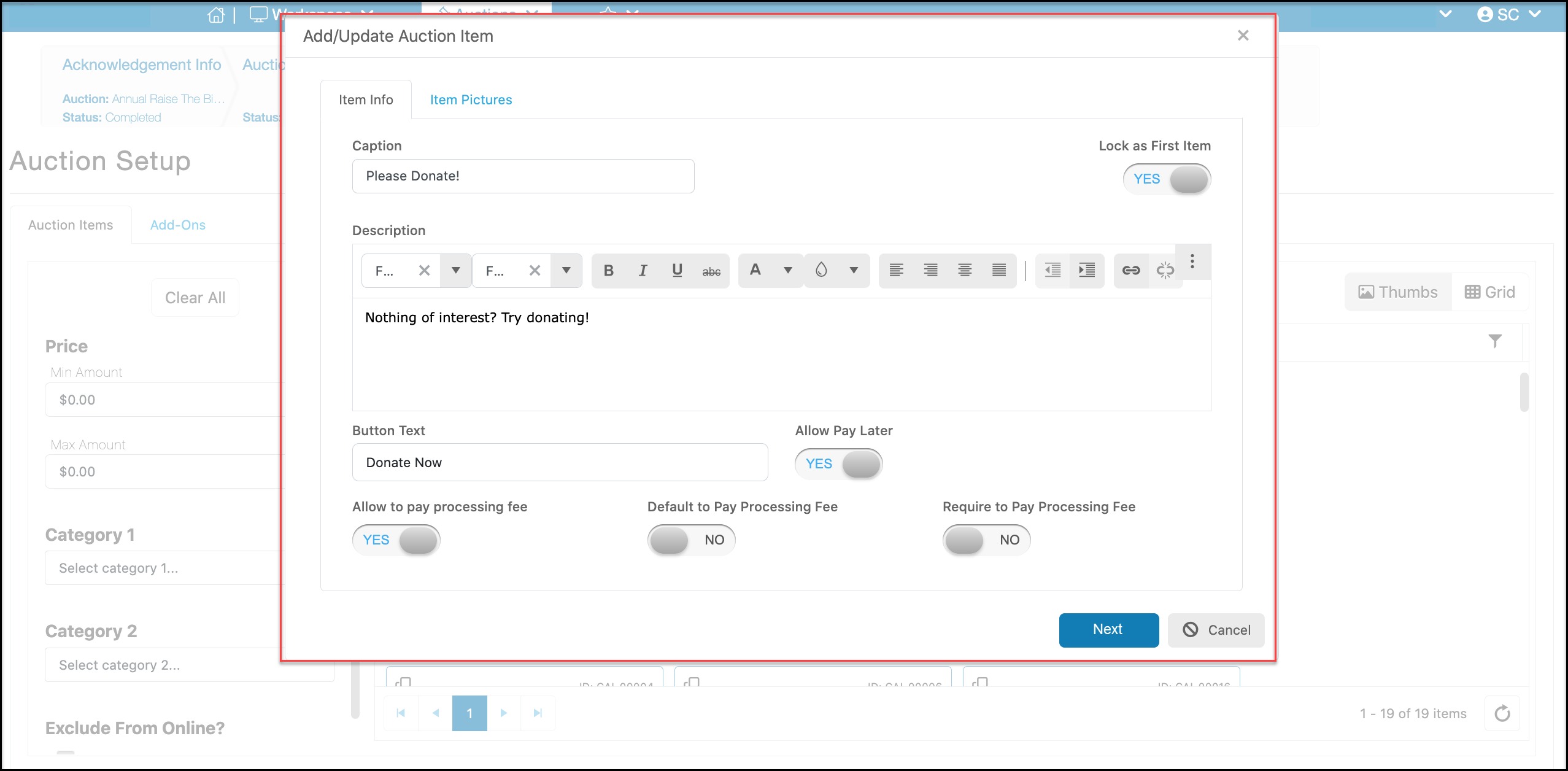Click the underline formatting icon
This screenshot has width=1568, height=771.
point(677,271)
